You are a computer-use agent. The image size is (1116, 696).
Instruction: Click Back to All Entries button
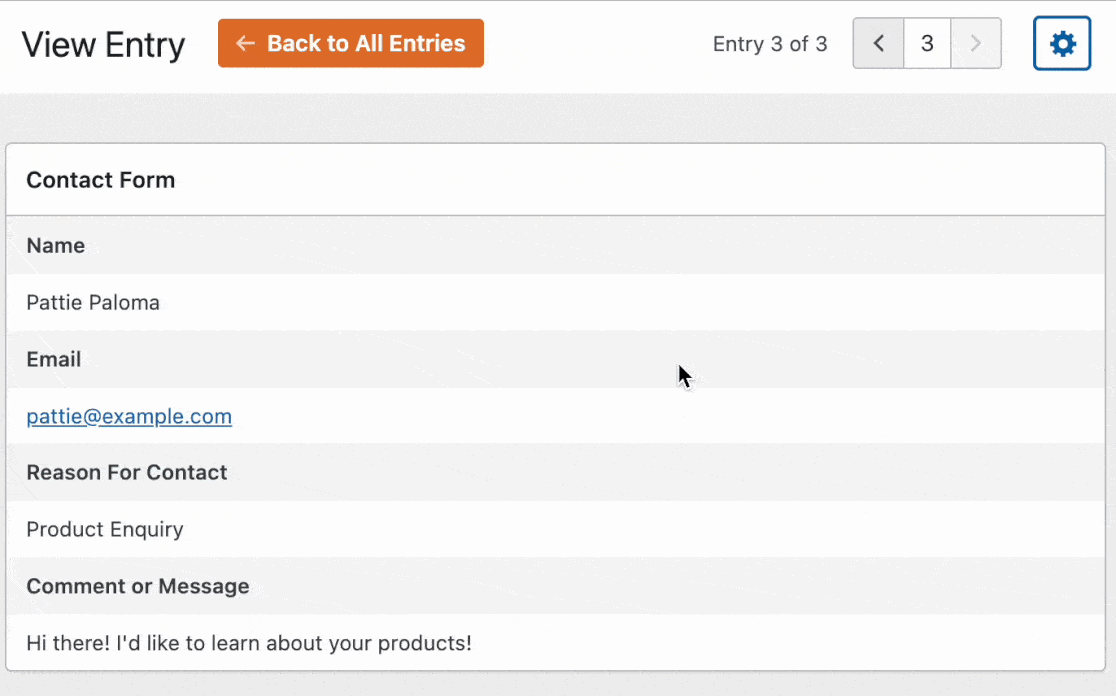point(351,43)
